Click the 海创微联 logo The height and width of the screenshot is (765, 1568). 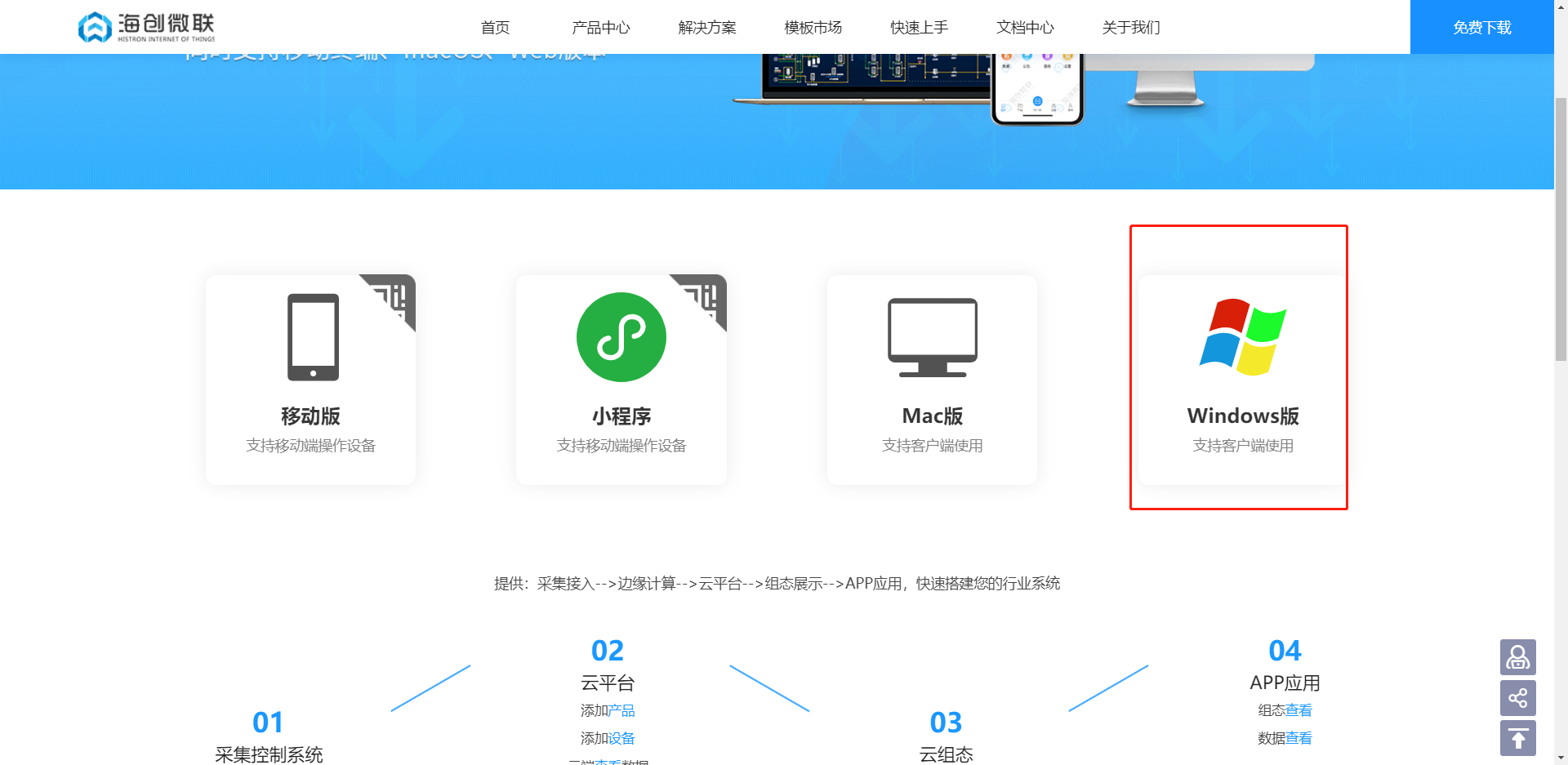(146, 27)
